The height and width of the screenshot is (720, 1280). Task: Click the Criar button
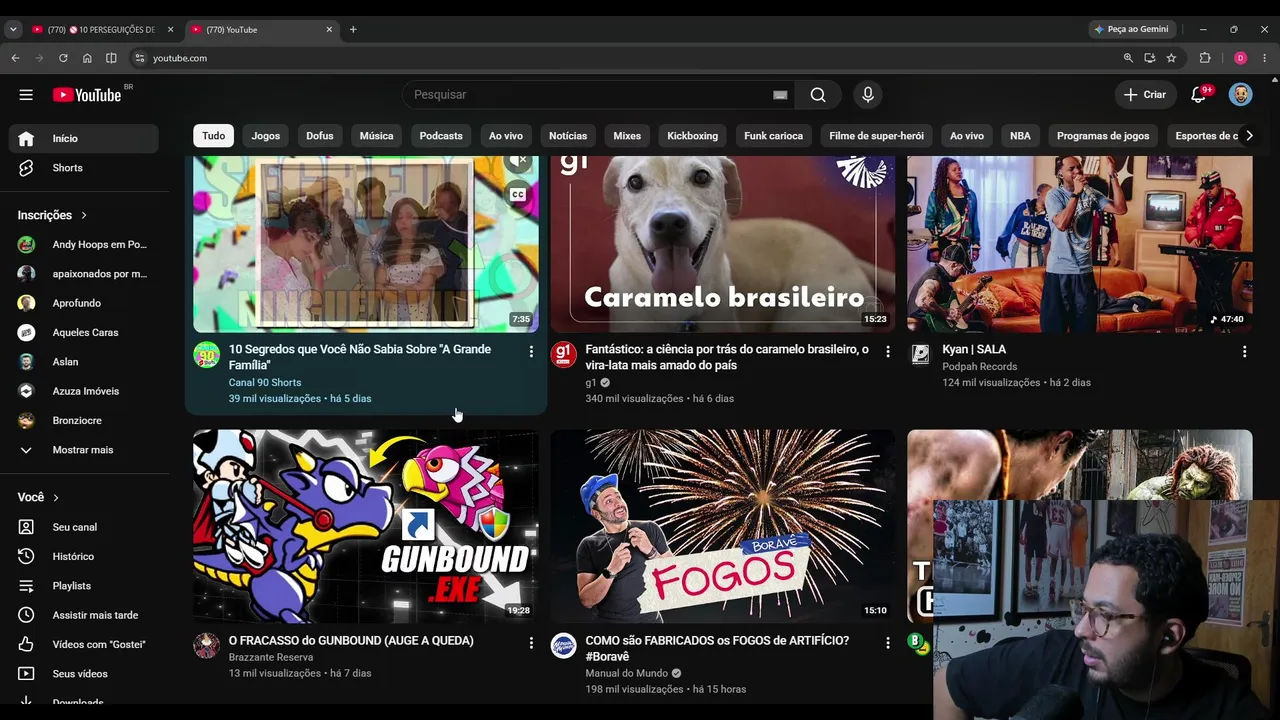[1145, 95]
